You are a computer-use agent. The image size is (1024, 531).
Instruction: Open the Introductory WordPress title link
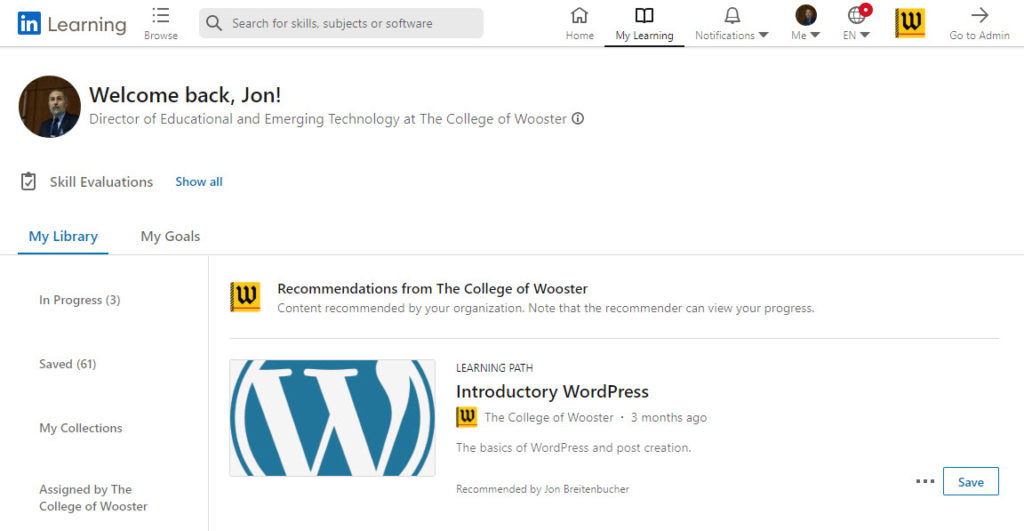point(552,391)
